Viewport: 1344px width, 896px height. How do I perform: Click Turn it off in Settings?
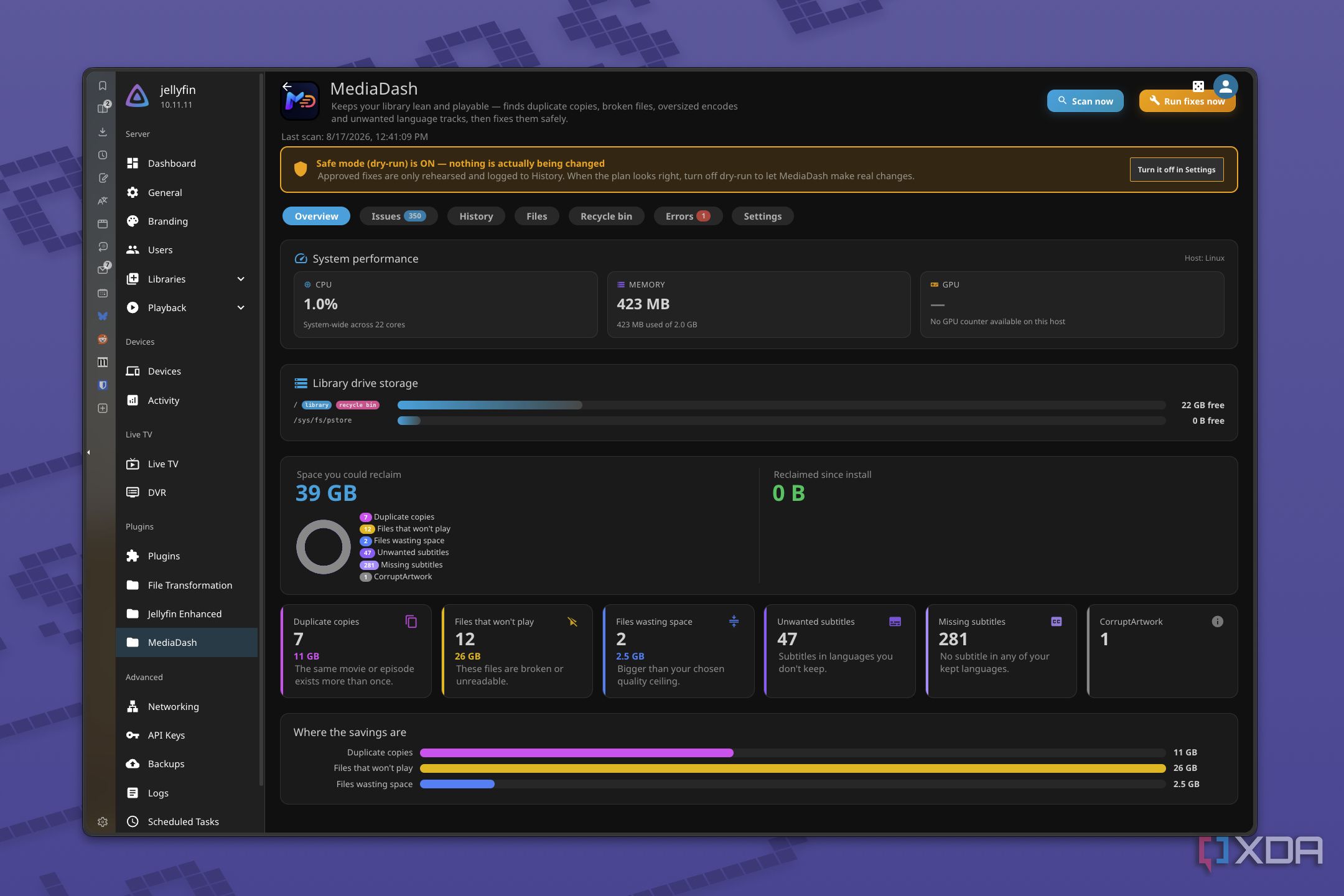pyautogui.click(x=1176, y=169)
